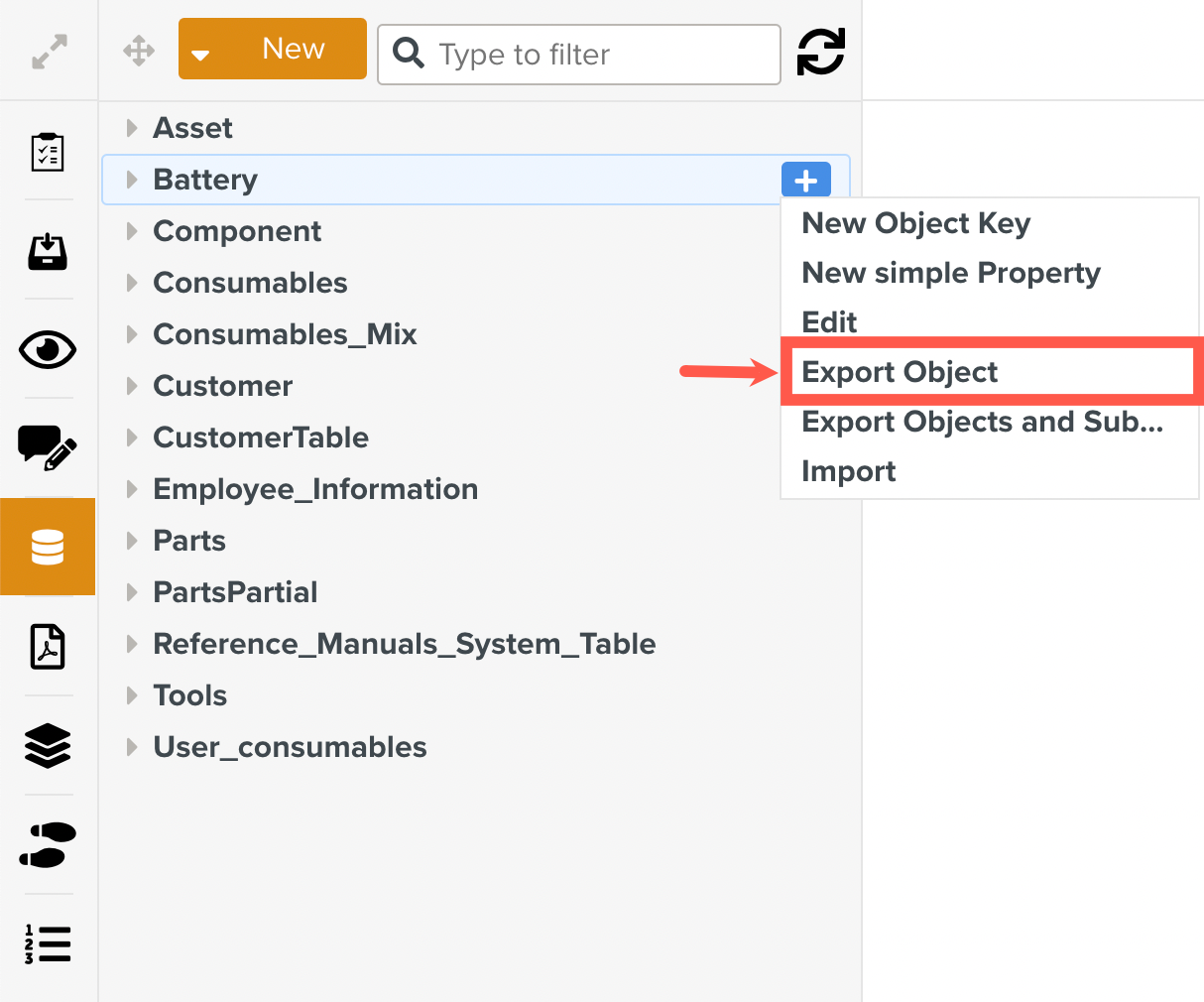Expand the Employee_Information tree node
This screenshot has height=1002, width=1204.
click(x=132, y=489)
